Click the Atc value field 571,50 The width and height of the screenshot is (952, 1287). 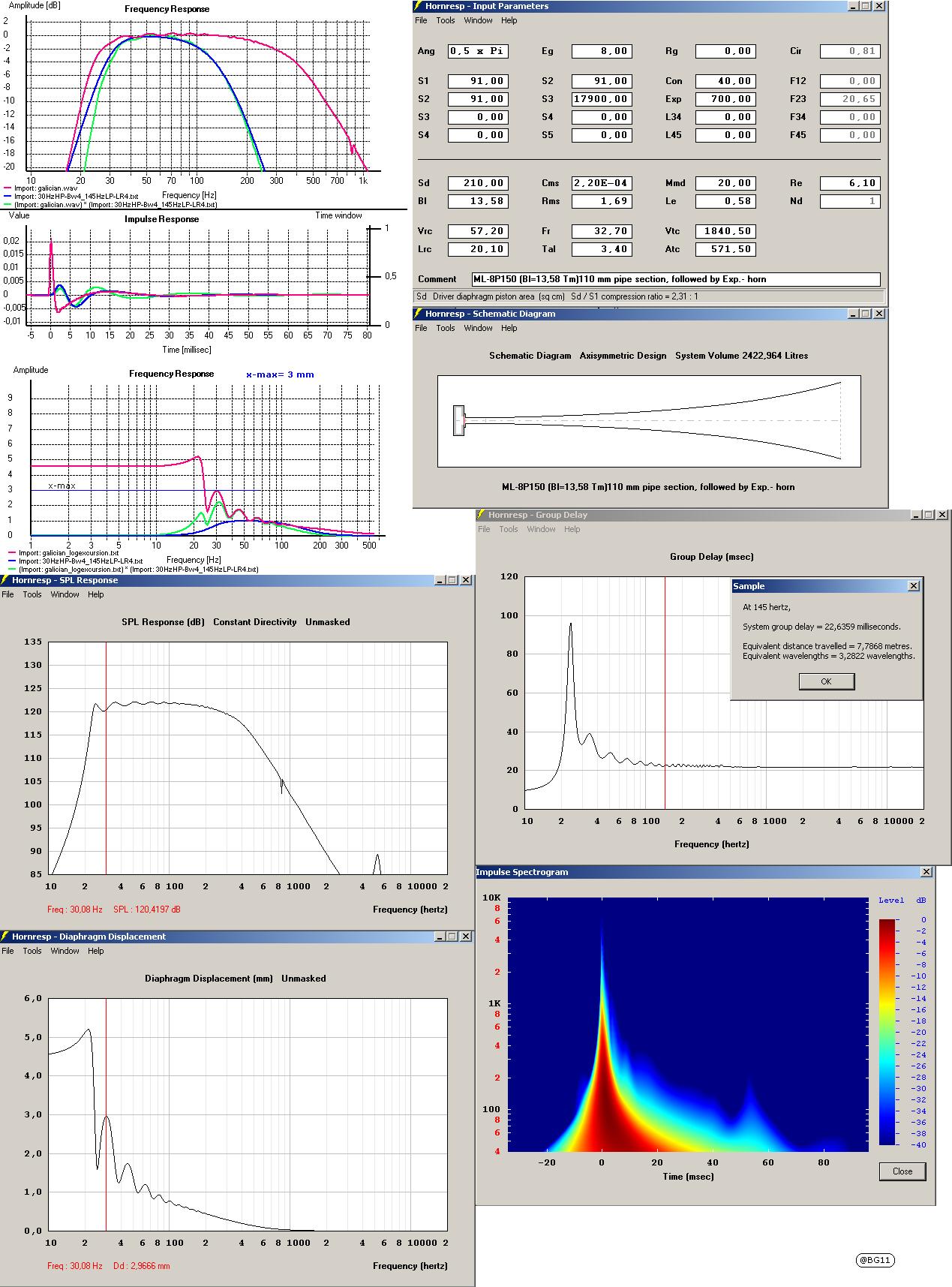pyautogui.click(x=725, y=249)
